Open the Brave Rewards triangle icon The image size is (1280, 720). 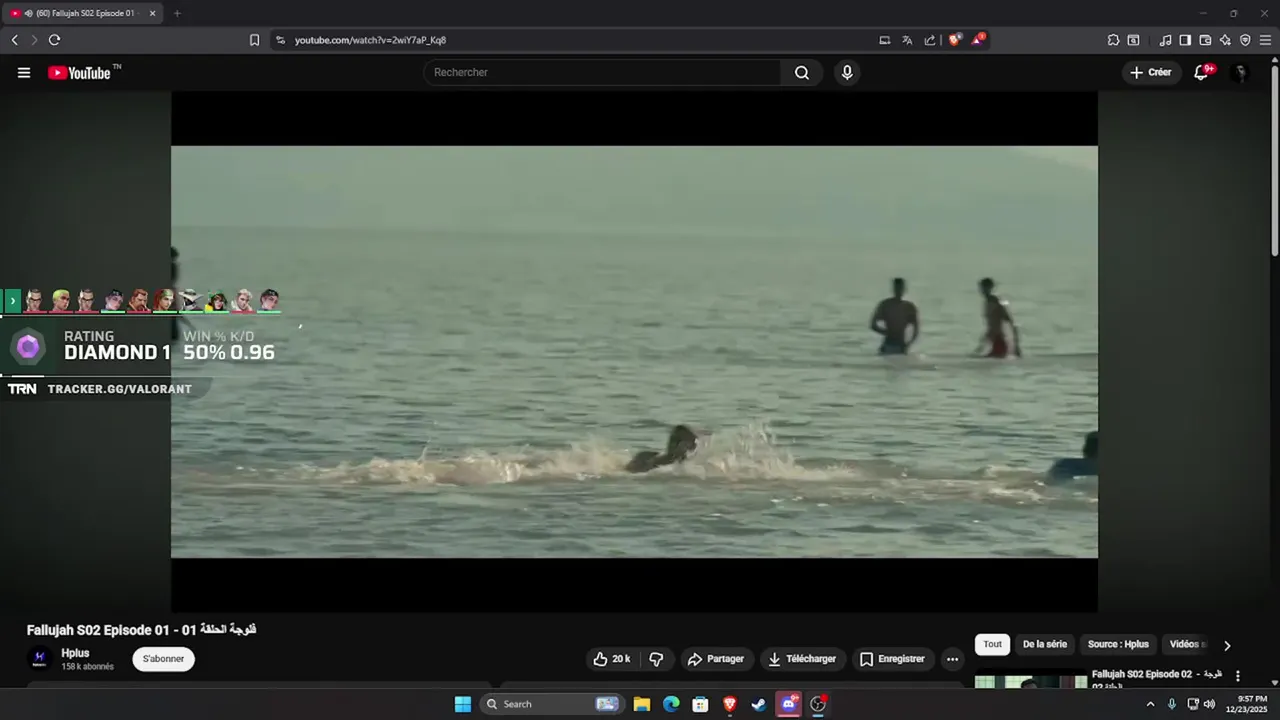[978, 40]
